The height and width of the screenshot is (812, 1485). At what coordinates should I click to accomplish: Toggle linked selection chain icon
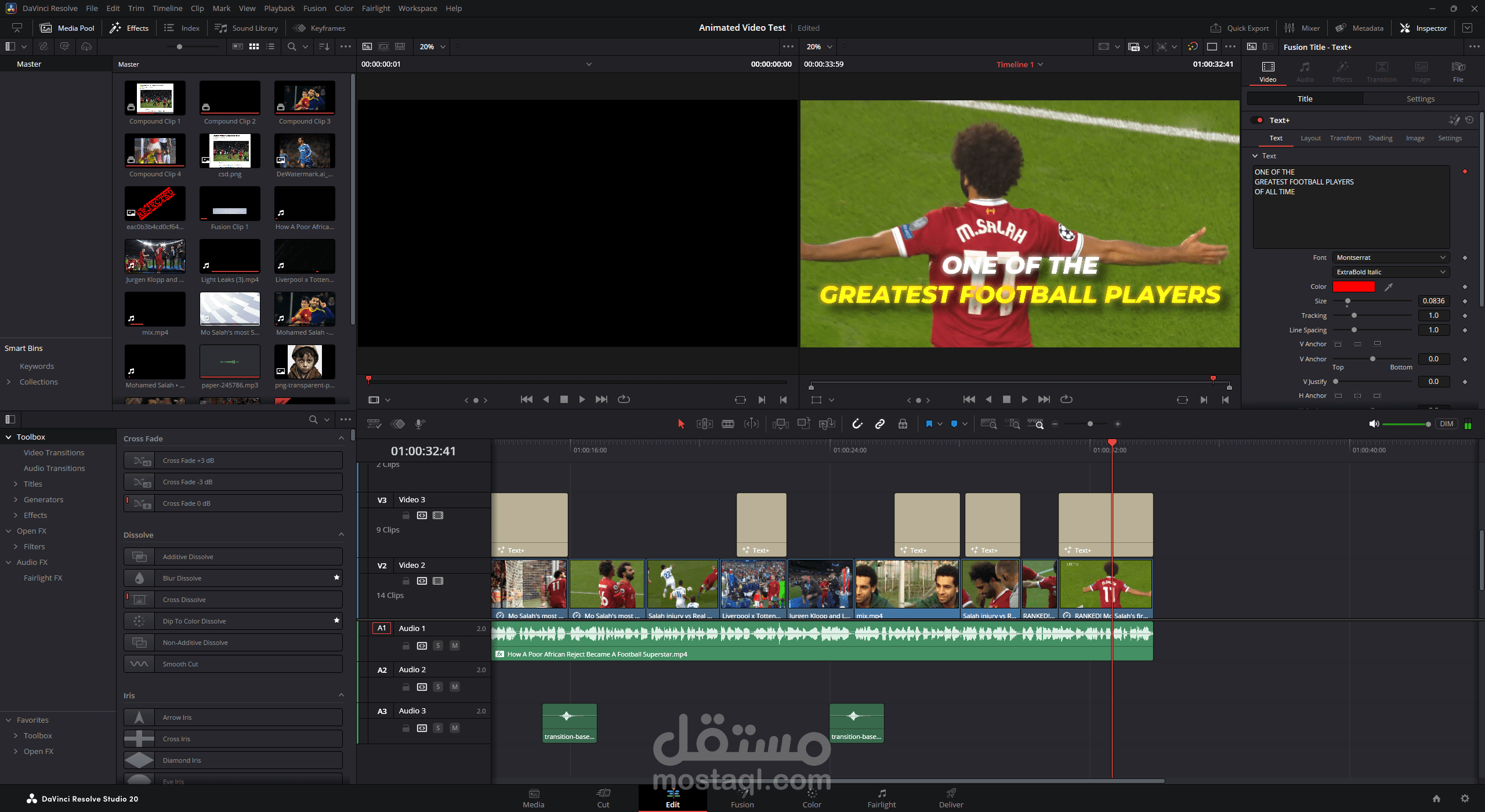tap(880, 424)
